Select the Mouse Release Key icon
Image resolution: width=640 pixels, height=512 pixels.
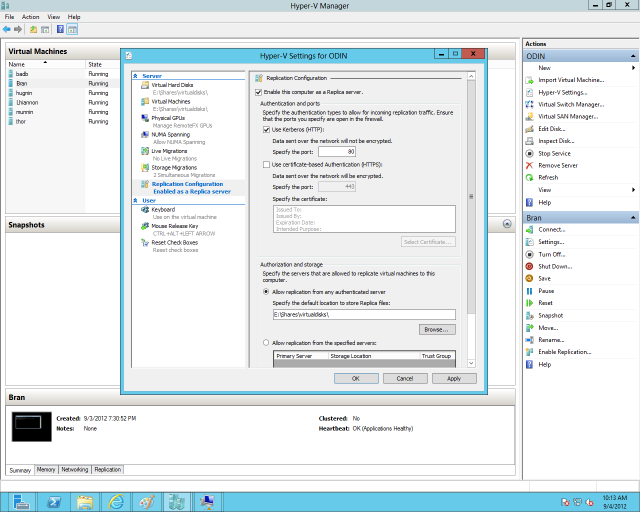click(144, 226)
